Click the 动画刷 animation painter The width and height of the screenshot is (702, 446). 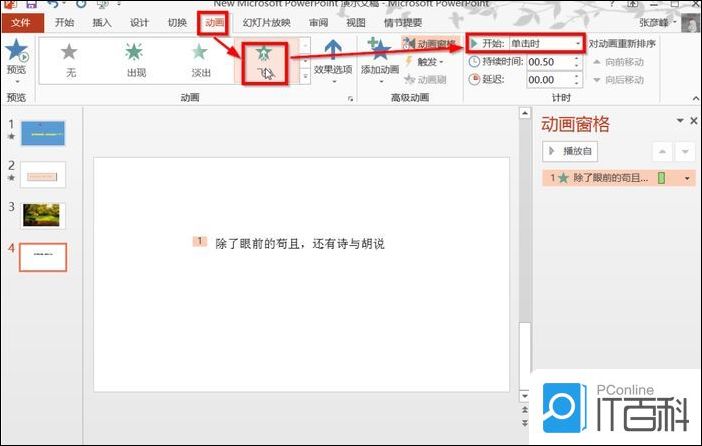(425, 80)
